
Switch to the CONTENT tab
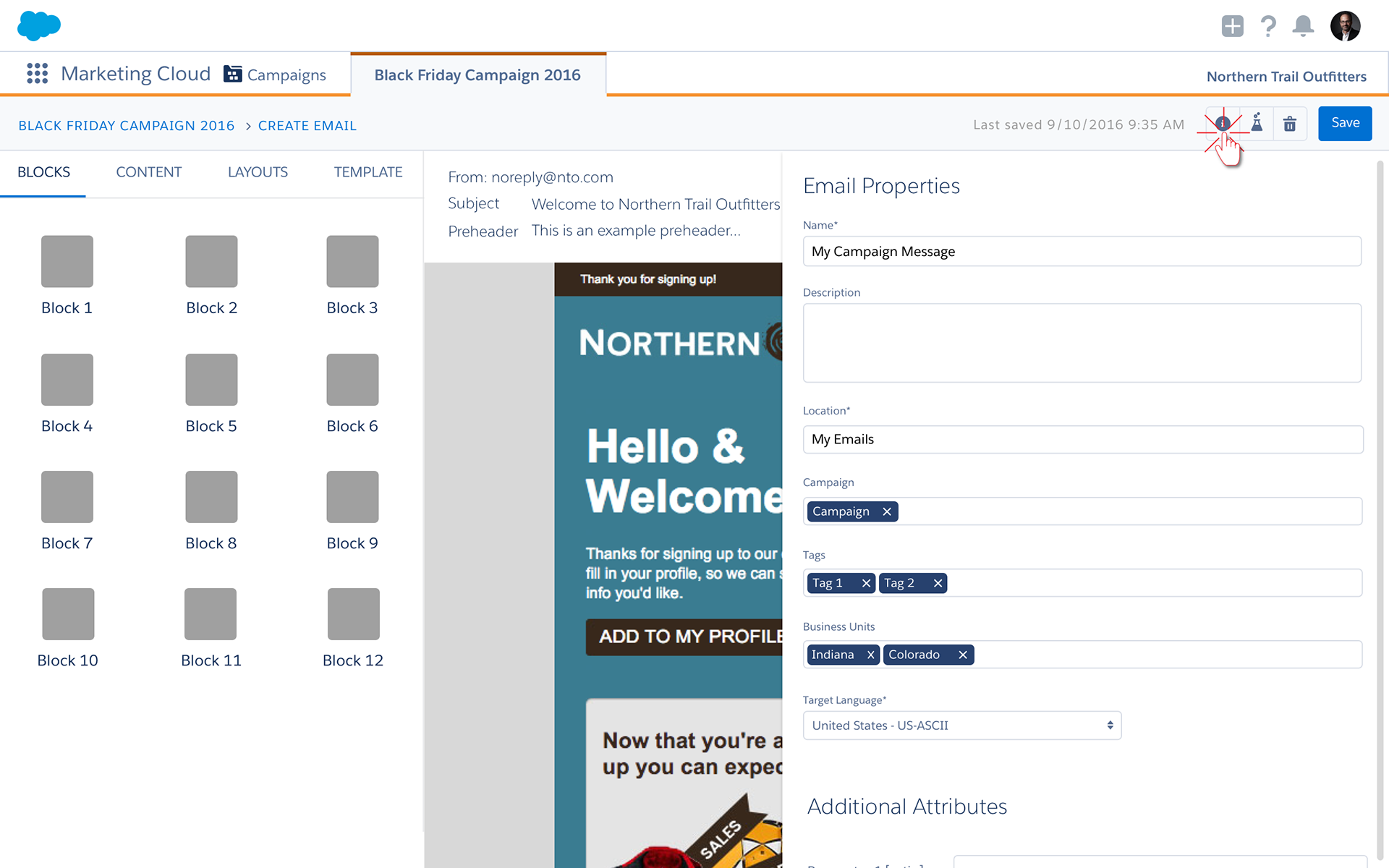[149, 172]
